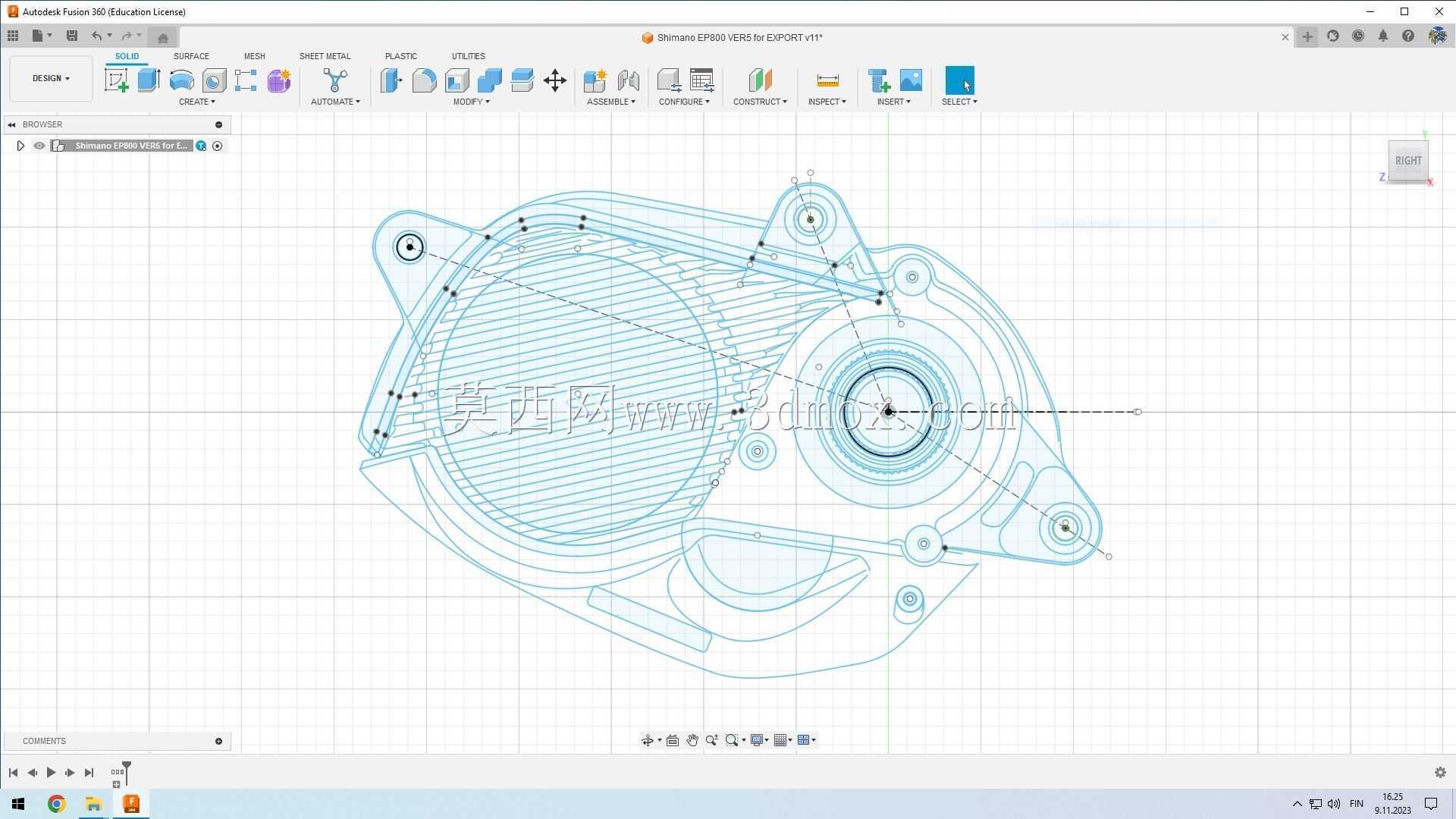
Task: Open the MODIFY dropdown menu
Action: 472,102
